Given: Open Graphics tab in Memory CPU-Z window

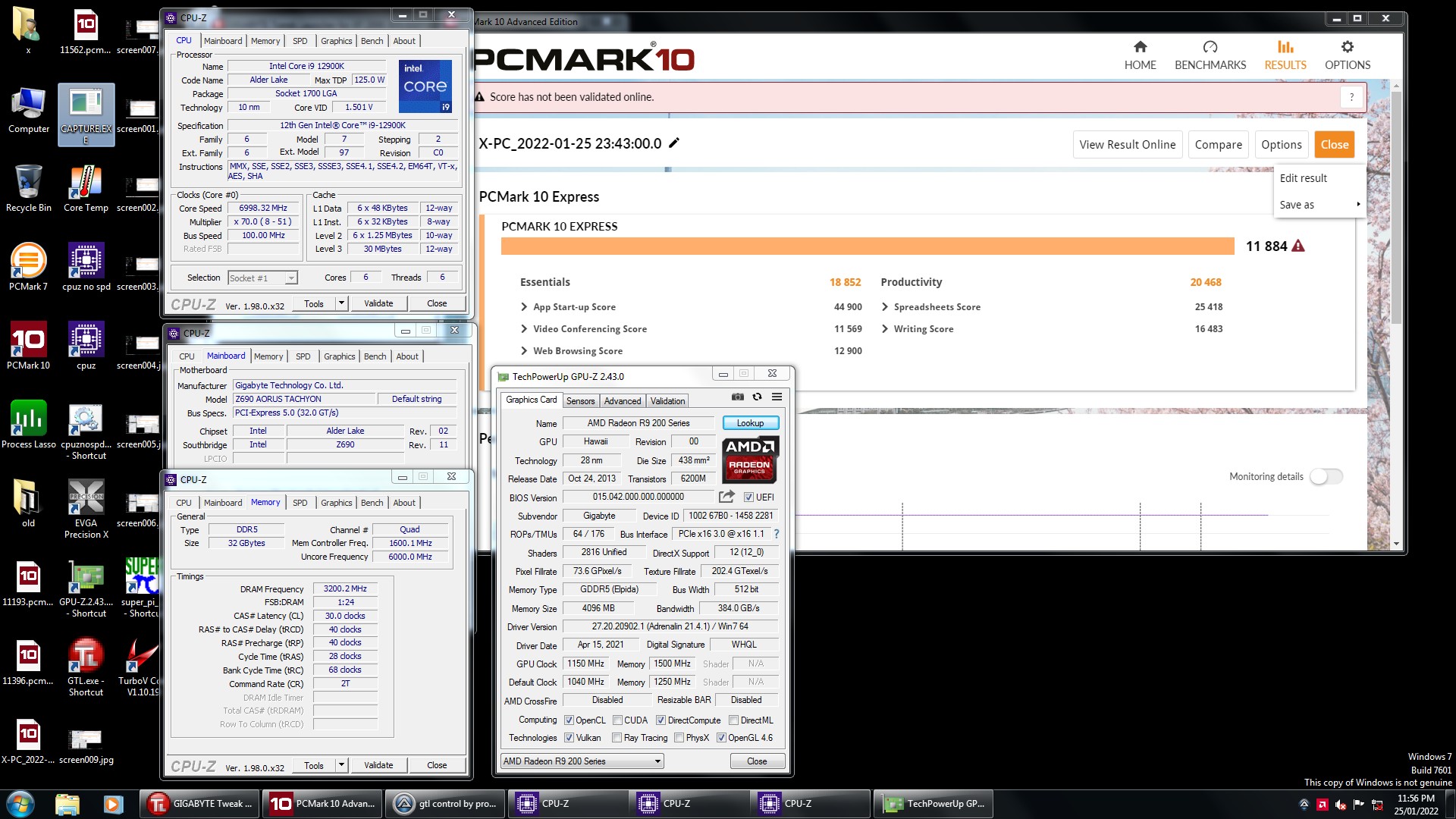Looking at the screenshot, I should tap(336, 503).
